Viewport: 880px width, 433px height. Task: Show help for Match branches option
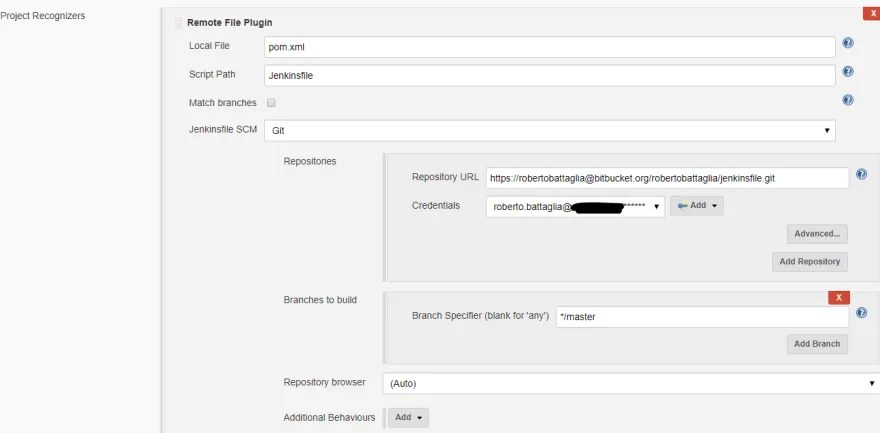click(847, 100)
